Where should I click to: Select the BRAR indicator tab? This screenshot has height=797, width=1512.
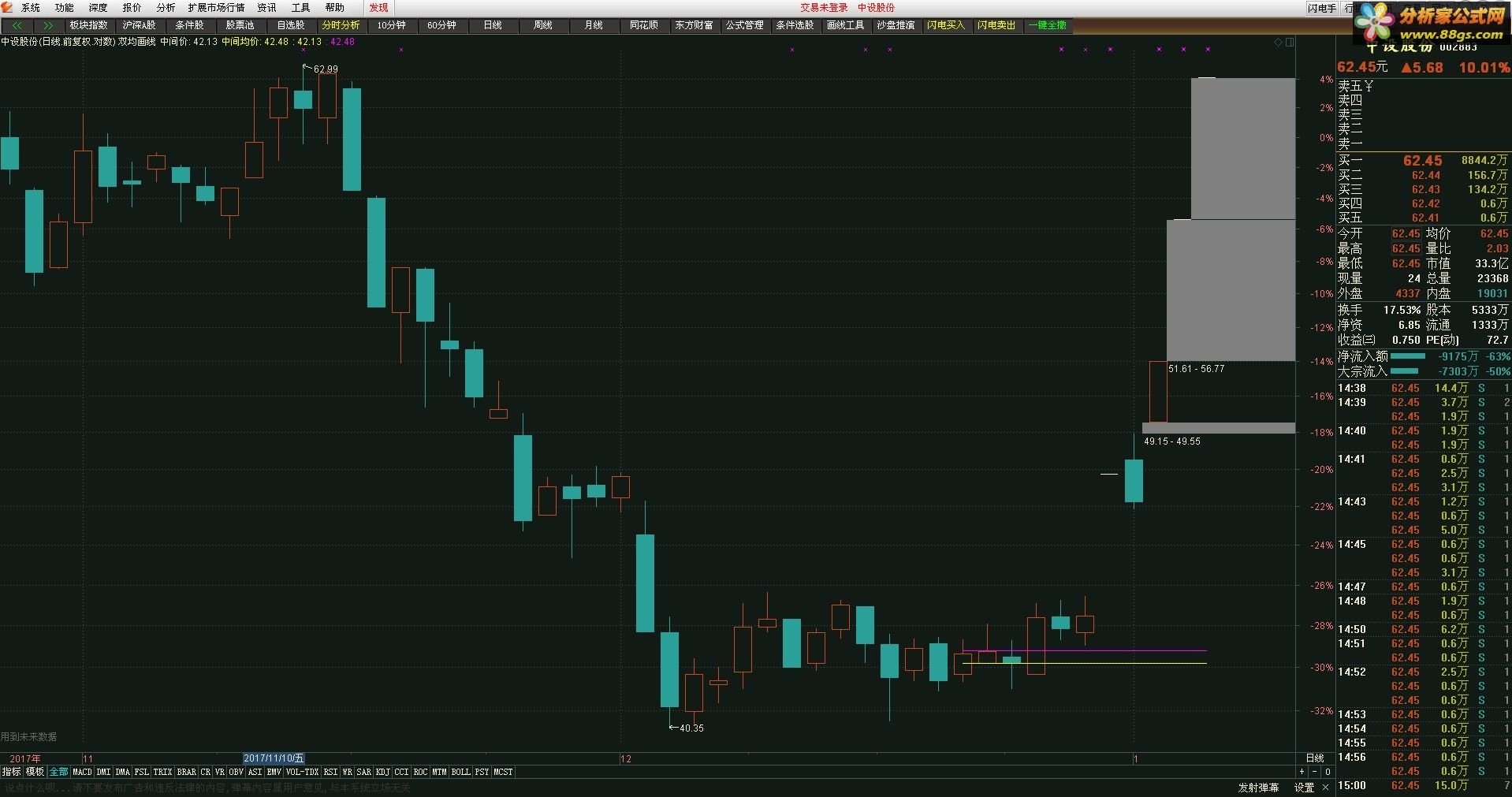click(x=186, y=772)
